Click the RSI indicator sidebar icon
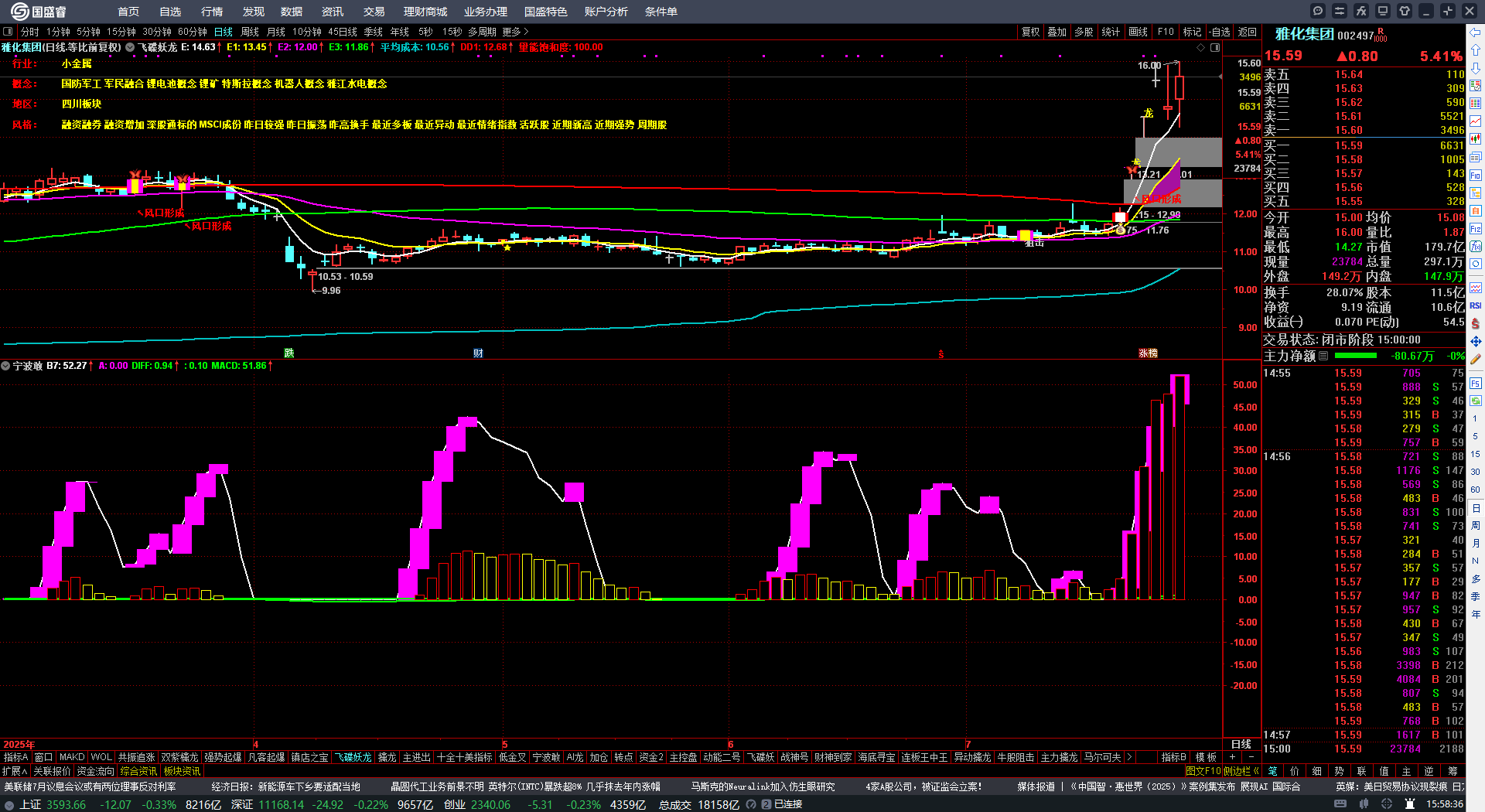 pyautogui.click(x=1476, y=305)
